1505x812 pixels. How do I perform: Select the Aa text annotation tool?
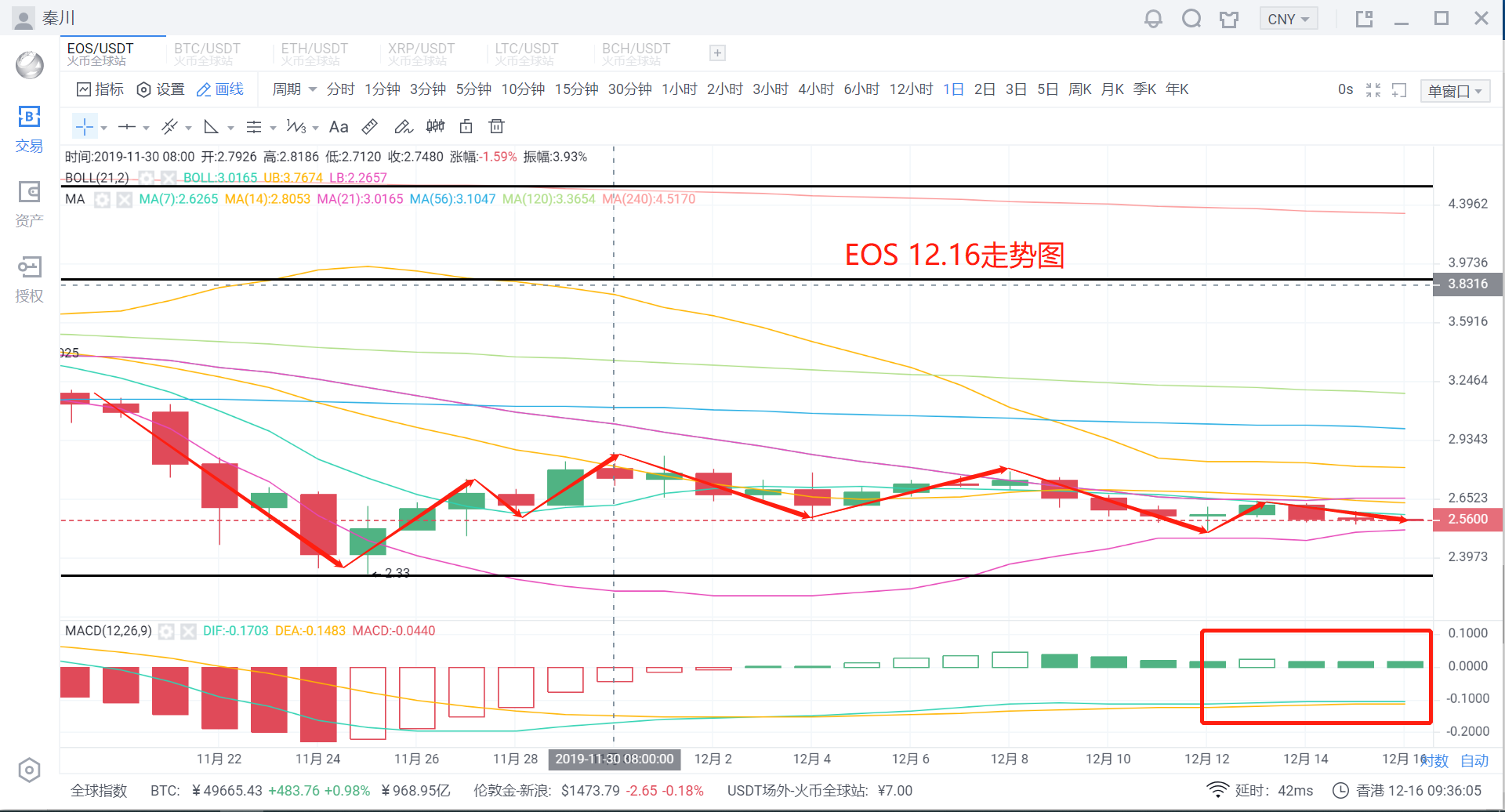[x=339, y=126]
